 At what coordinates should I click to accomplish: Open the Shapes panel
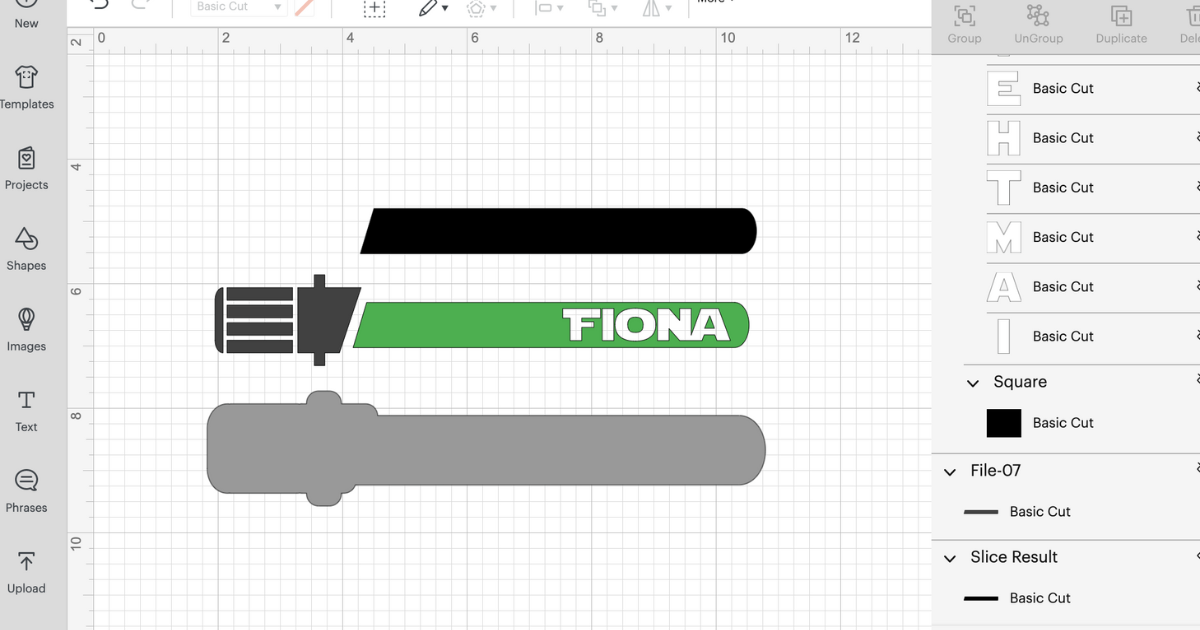[x=27, y=250]
